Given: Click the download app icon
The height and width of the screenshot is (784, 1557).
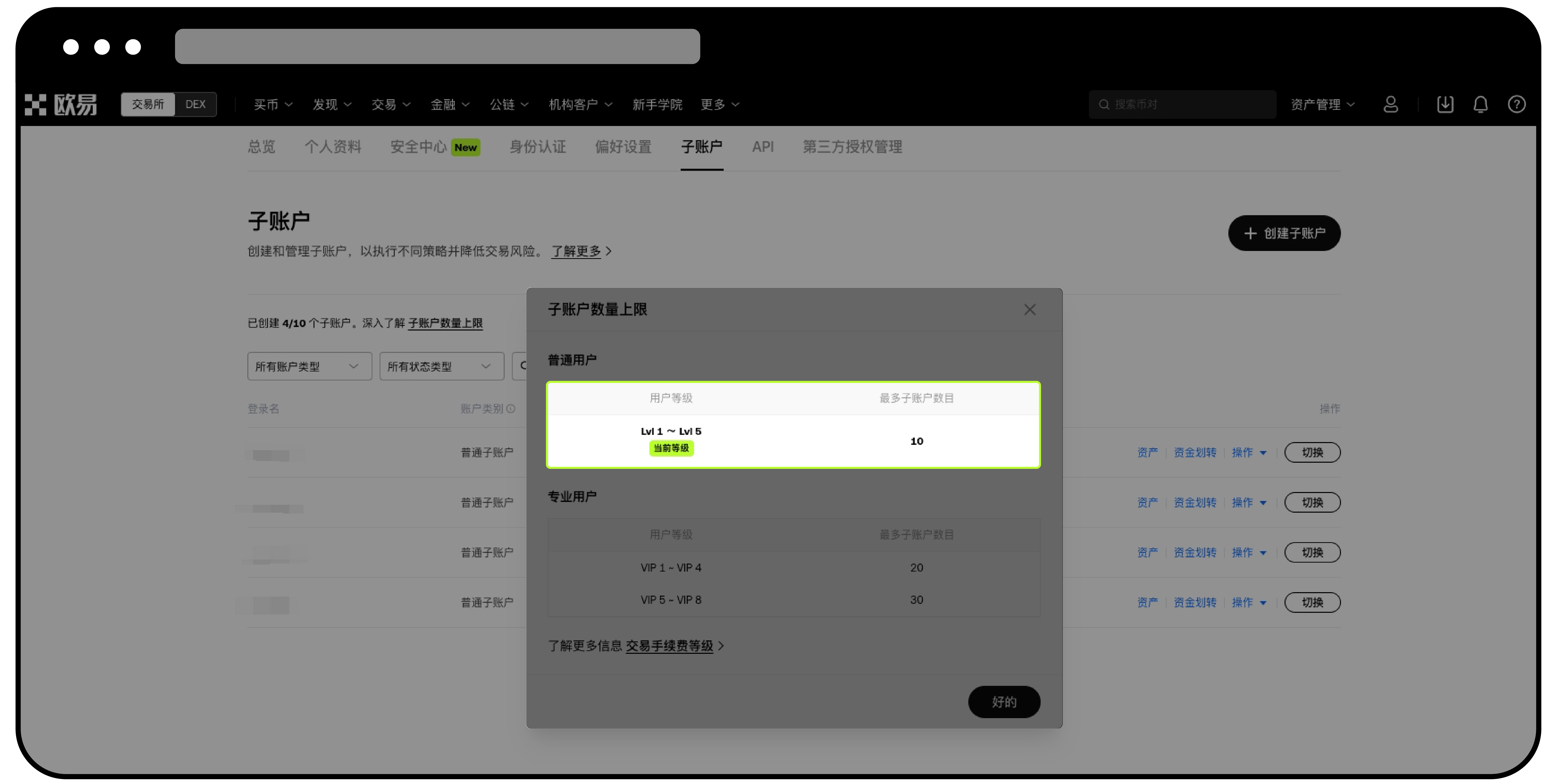Looking at the screenshot, I should 1445,105.
